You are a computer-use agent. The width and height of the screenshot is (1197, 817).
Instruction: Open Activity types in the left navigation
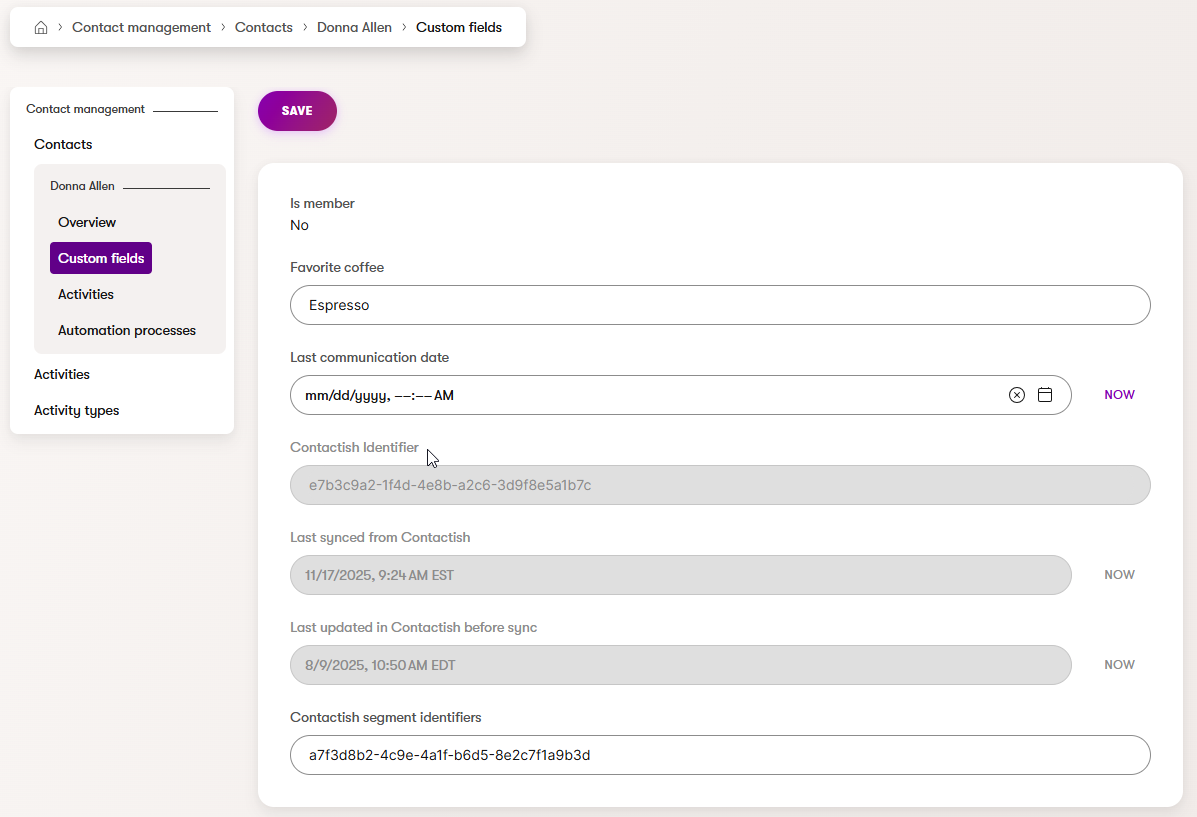(x=76, y=410)
